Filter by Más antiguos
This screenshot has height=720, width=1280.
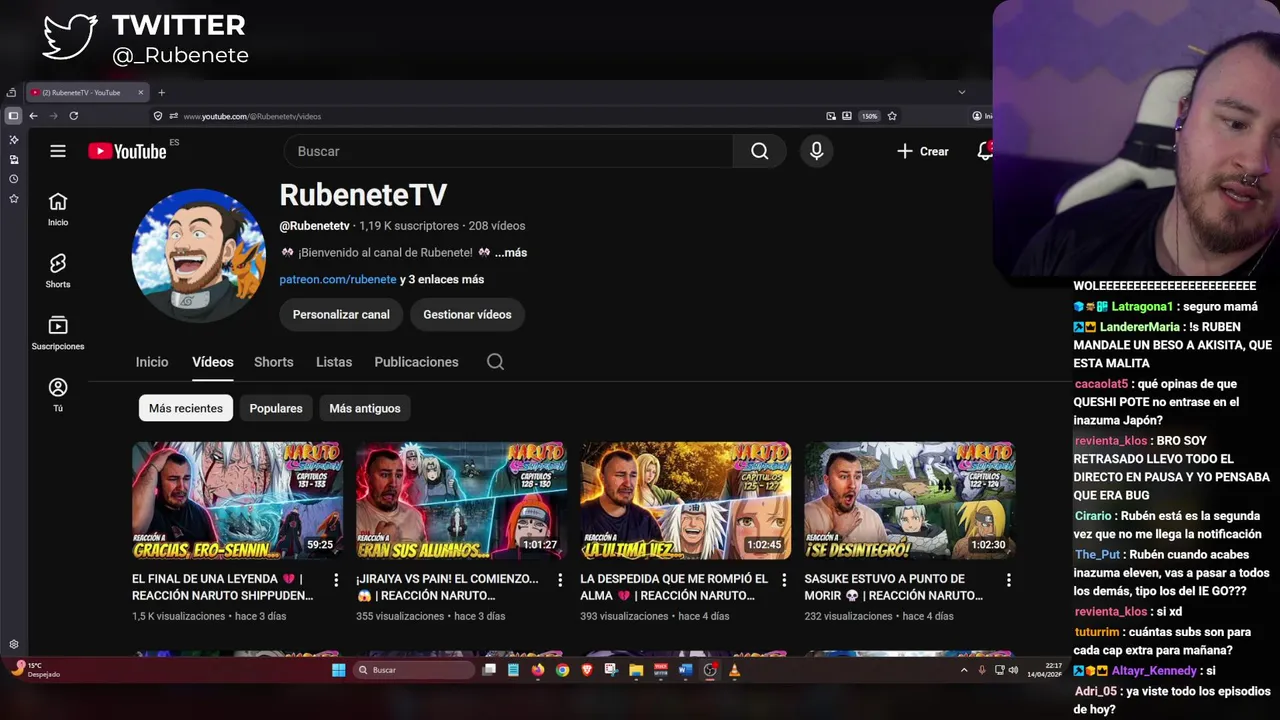click(x=365, y=408)
